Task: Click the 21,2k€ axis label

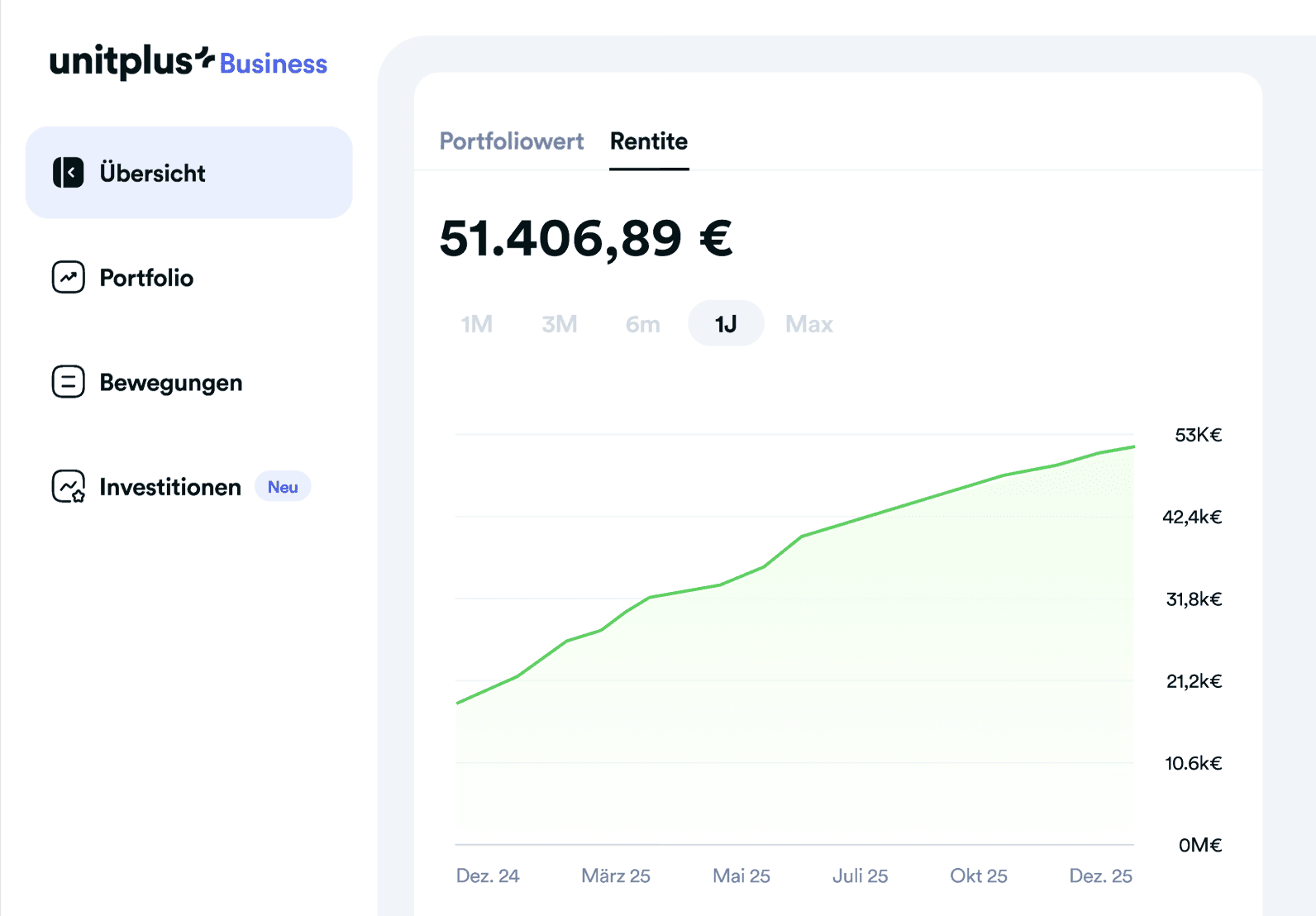Action: tap(1194, 681)
